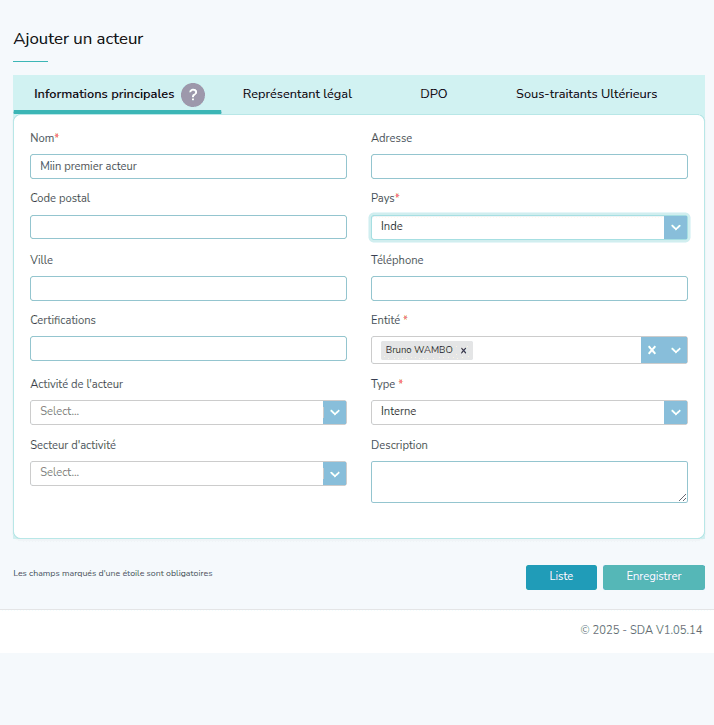This screenshot has height=725, width=714.
Task: Clear all selected Entité values
Action: coord(652,350)
